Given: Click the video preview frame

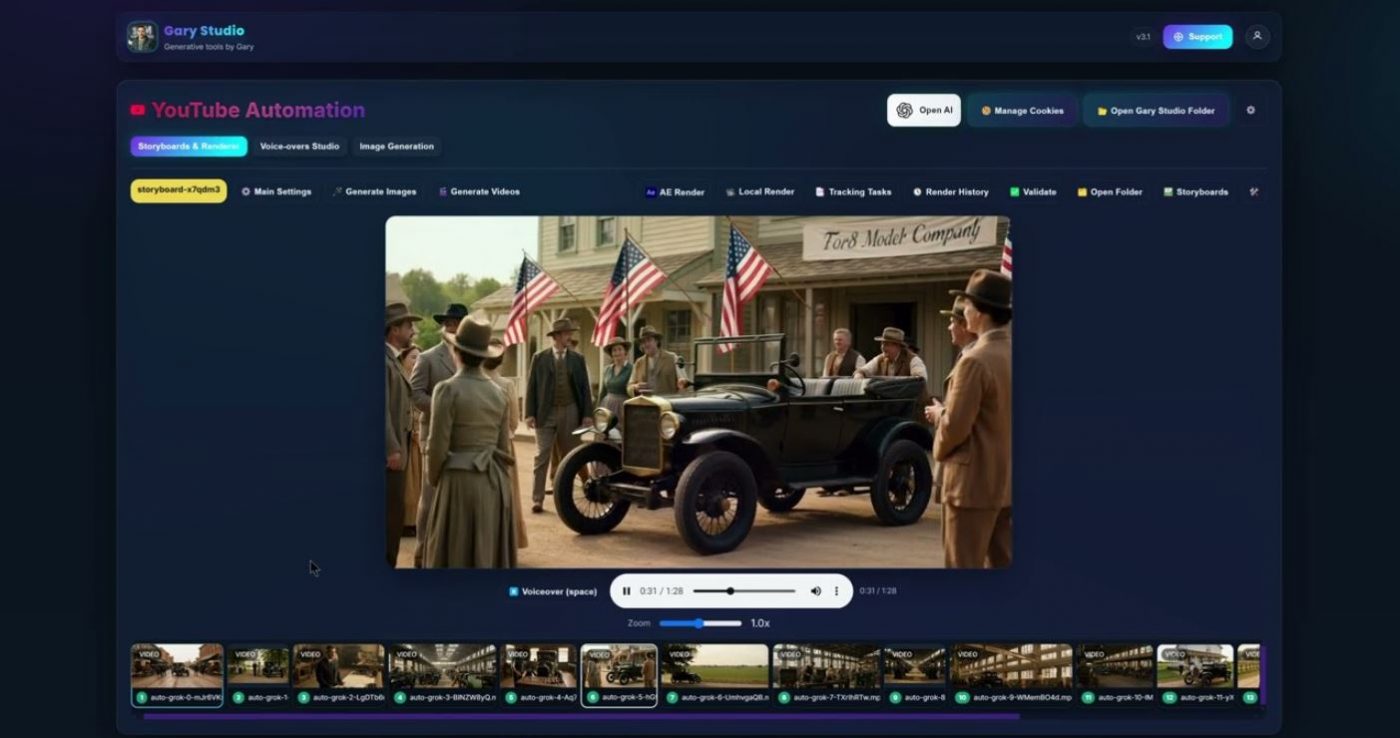Looking at the screenshot, I should coord(698,392).
